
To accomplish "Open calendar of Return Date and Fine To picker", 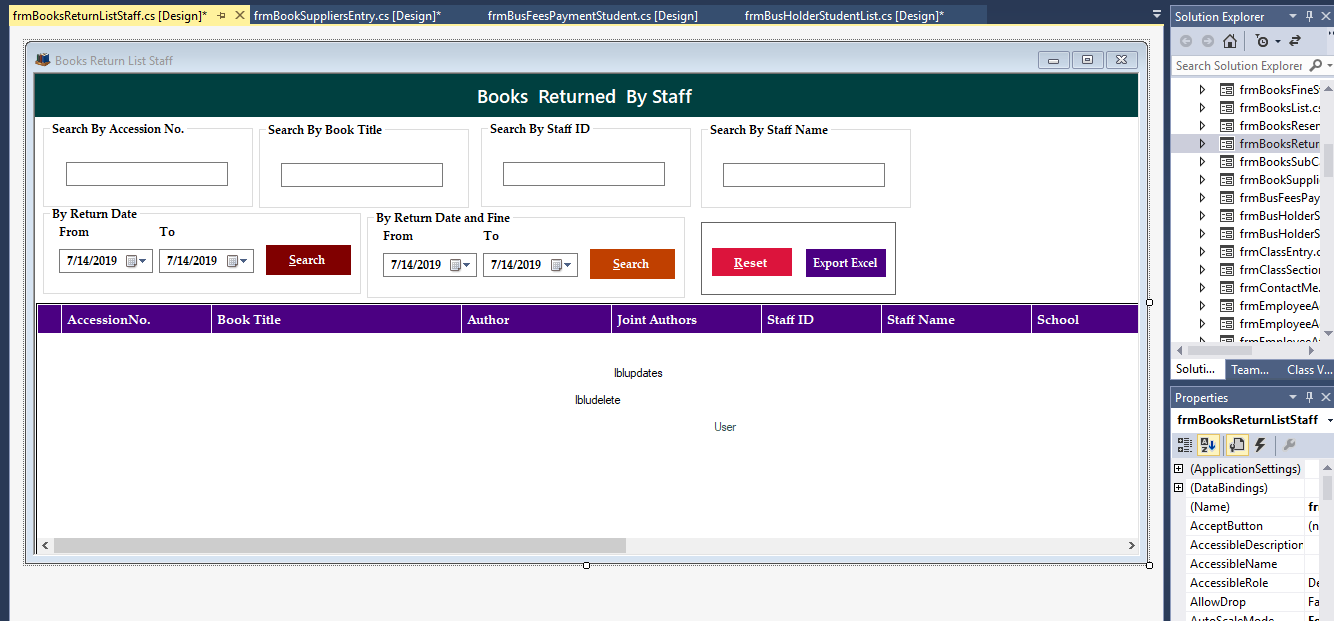I will 562,265.
